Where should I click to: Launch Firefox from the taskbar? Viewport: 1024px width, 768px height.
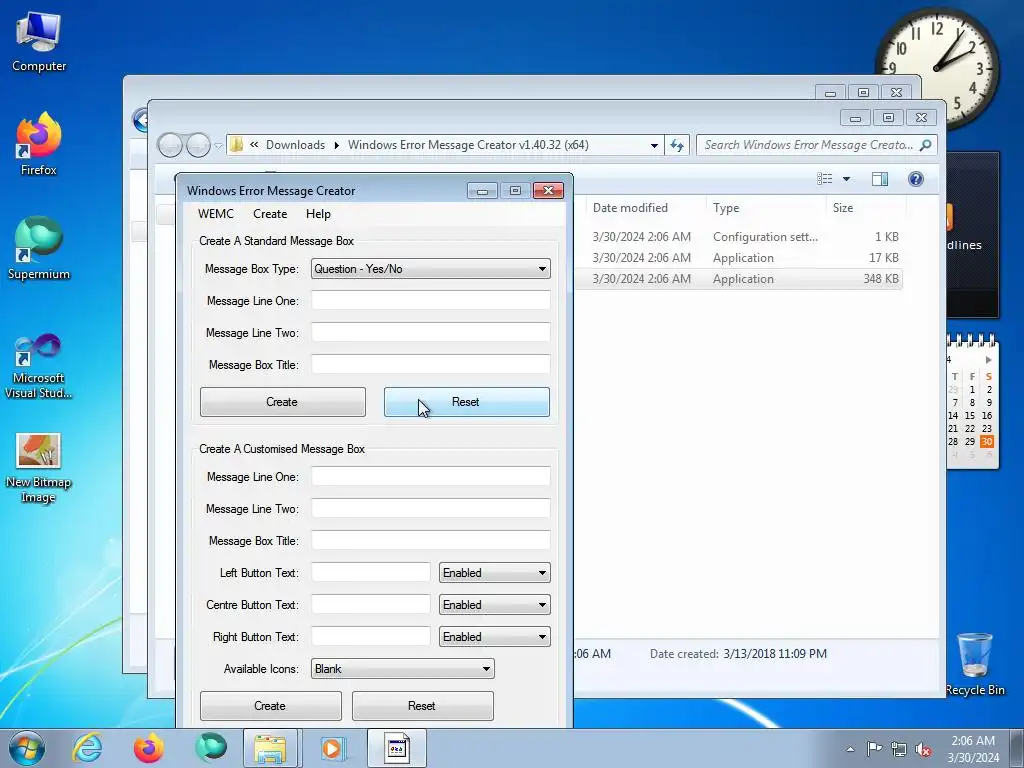(x=149, y=748)
